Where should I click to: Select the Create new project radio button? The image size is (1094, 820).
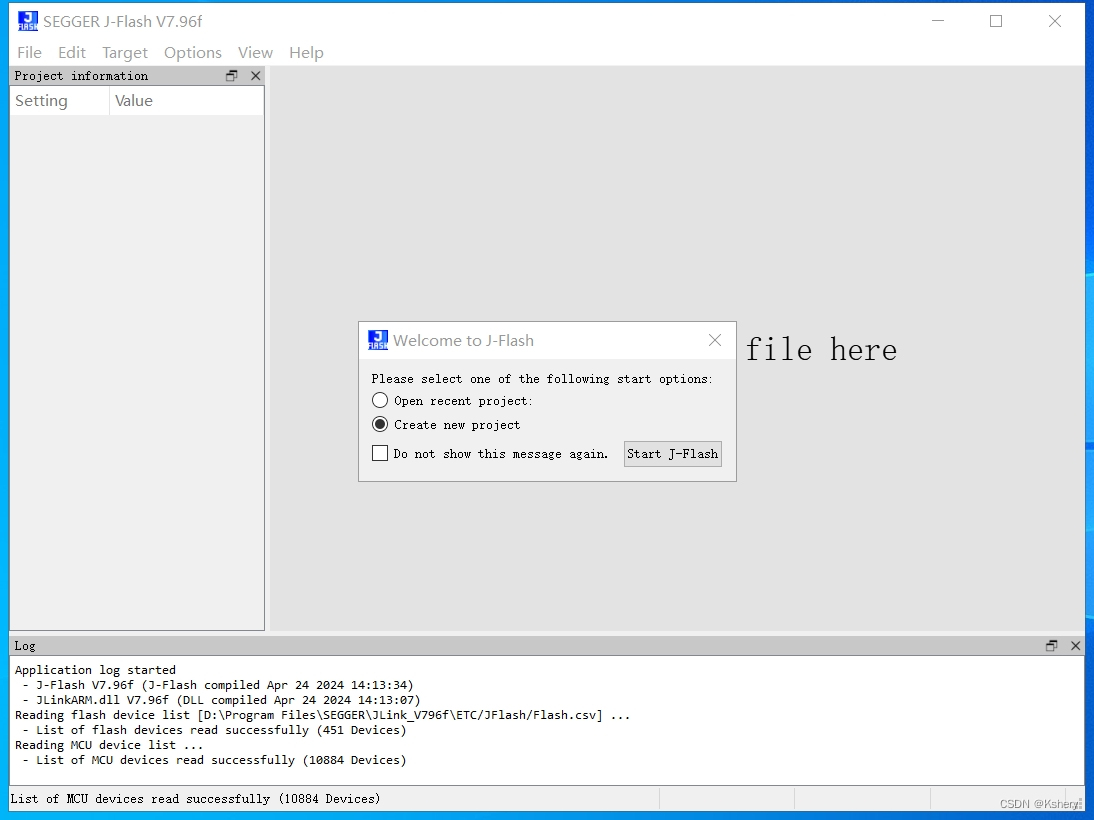[x=380, y=424]
